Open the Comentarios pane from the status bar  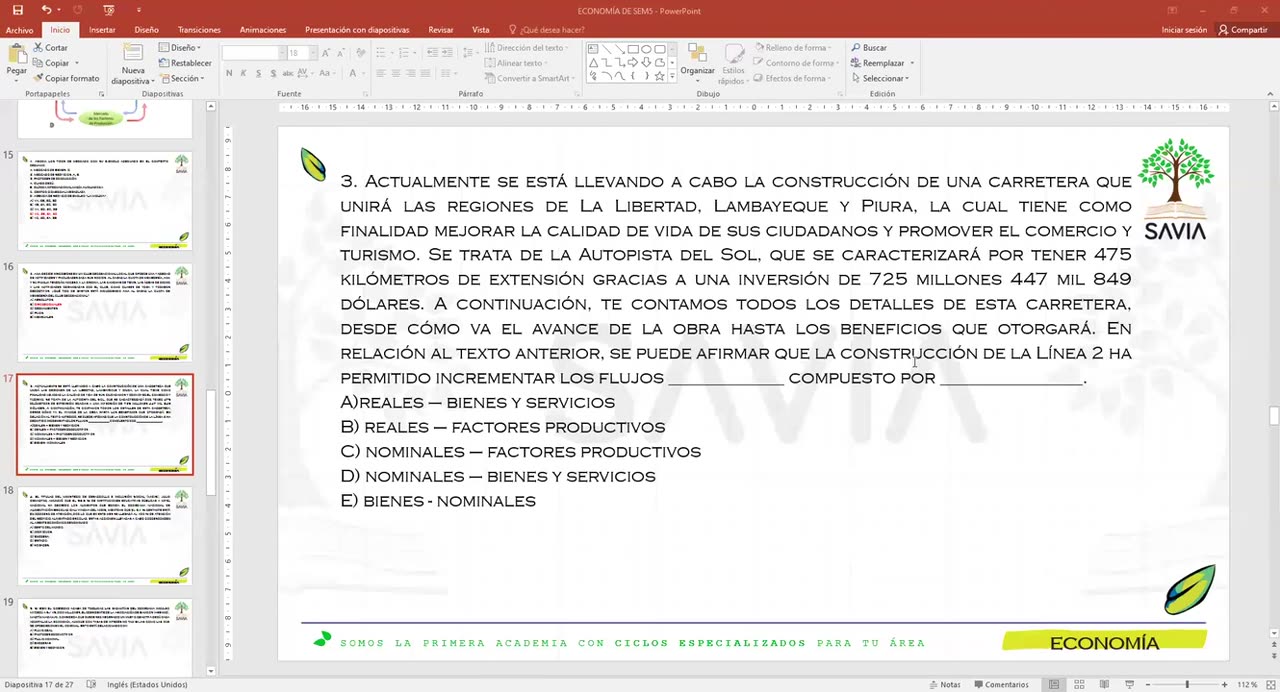pos(999,685)
